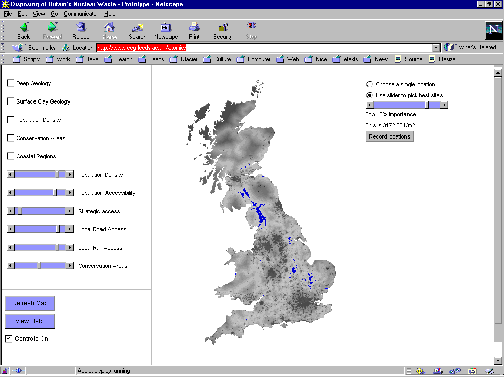The height and width of the screenshot is (377, 504).
Task: Click left arrow of Accessibility slider
Action: [11, 192]
